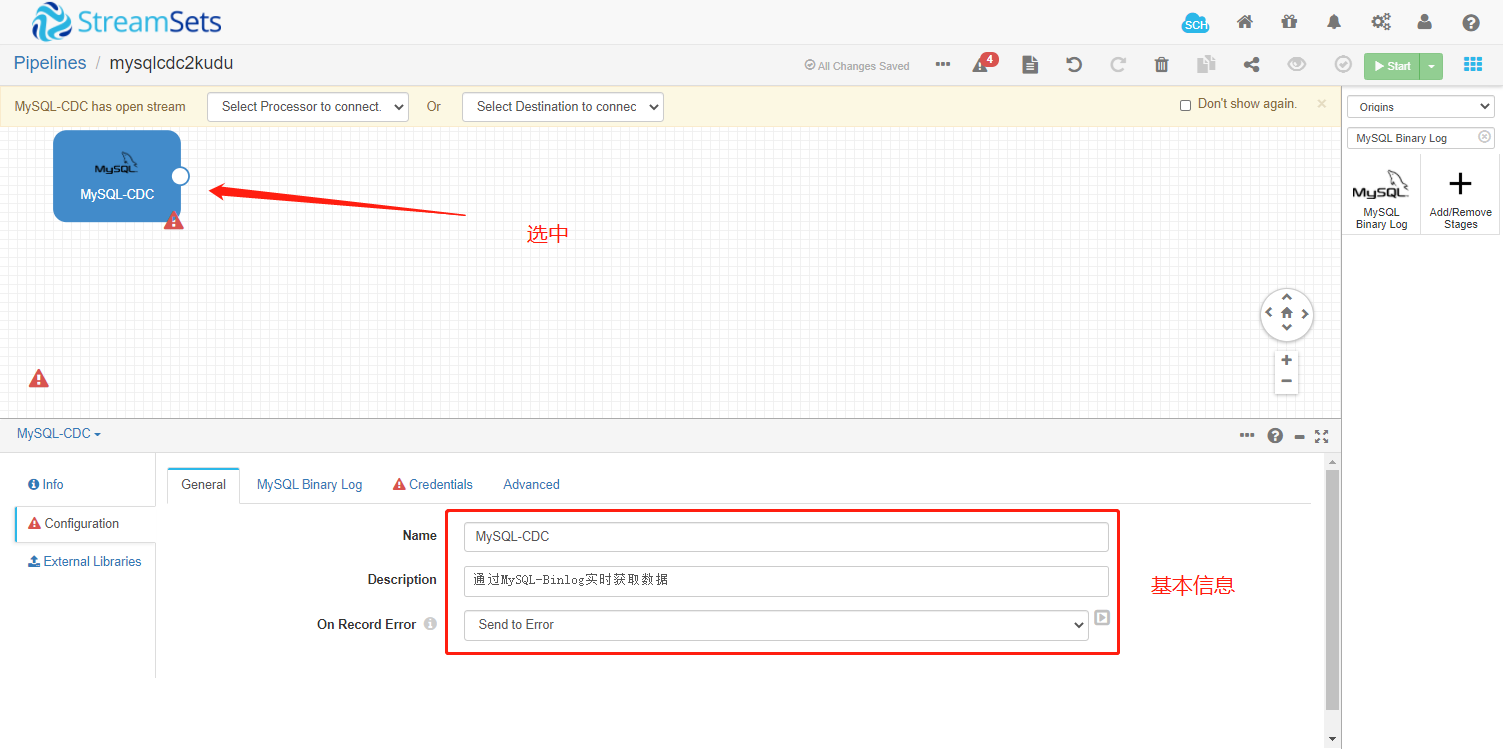Expand the MySQL-CDC stage selector dropdown
The height and width of the screenshot is (749, 1503).
coord(59,434)
